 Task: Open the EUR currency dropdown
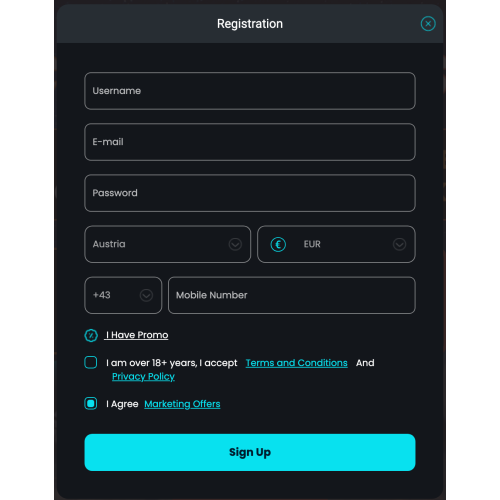coord(336,244)
